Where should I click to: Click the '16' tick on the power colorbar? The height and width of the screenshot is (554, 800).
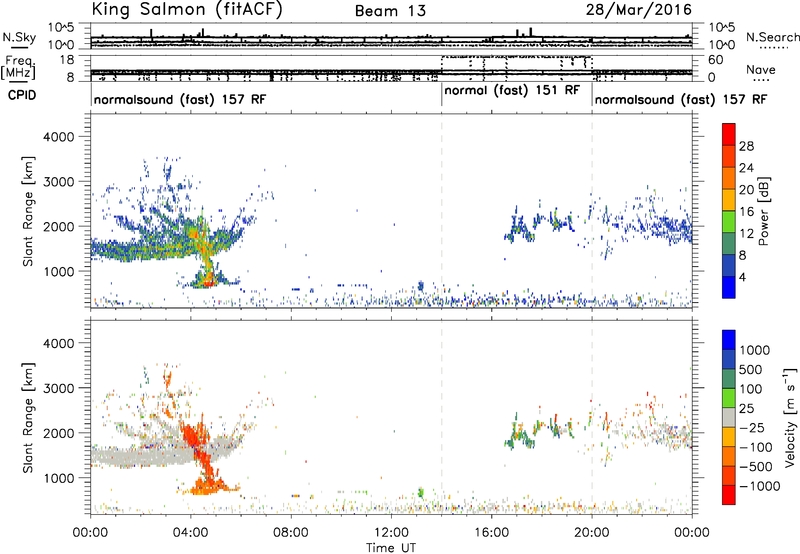coord(746,212)
